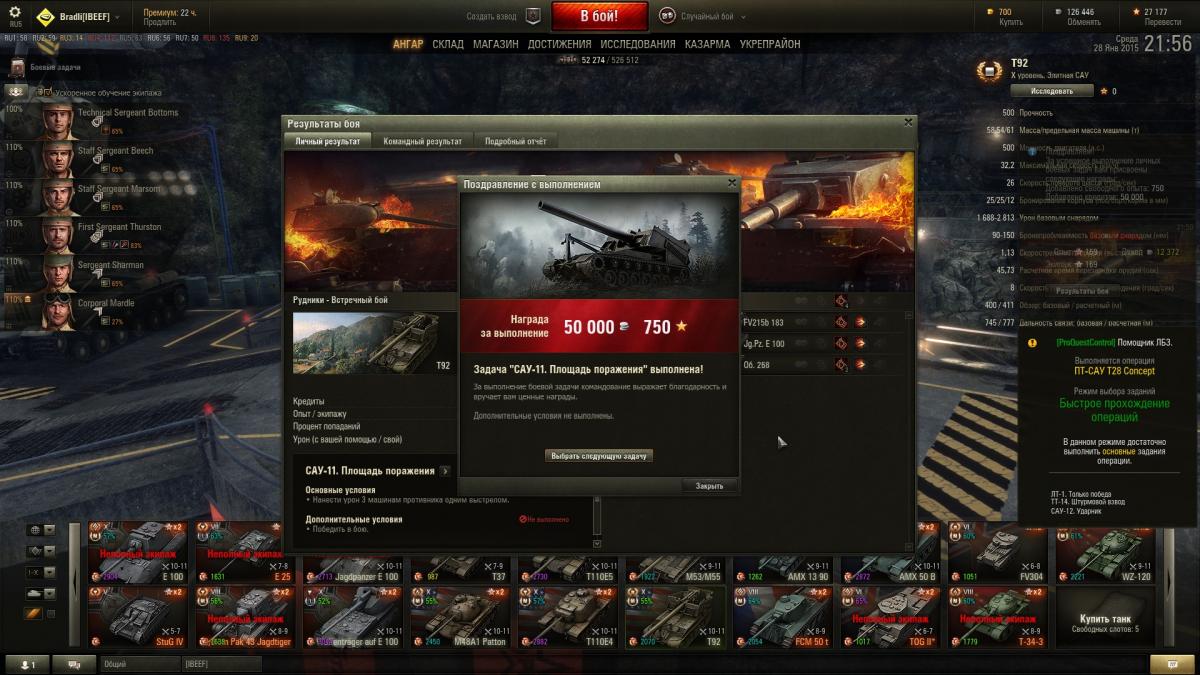This screenshot has height=675, width=1200.
Task: Select the random battle mode icon
Action: point(667,16)
